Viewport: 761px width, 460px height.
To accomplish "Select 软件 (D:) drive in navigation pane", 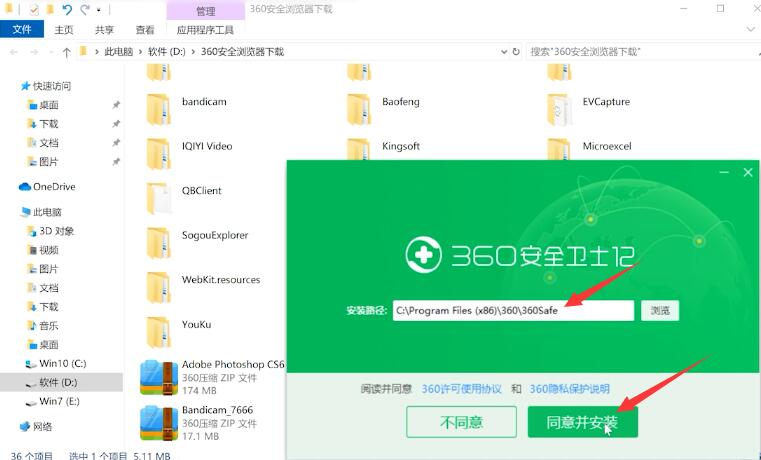I will click(x=58, y=382).
